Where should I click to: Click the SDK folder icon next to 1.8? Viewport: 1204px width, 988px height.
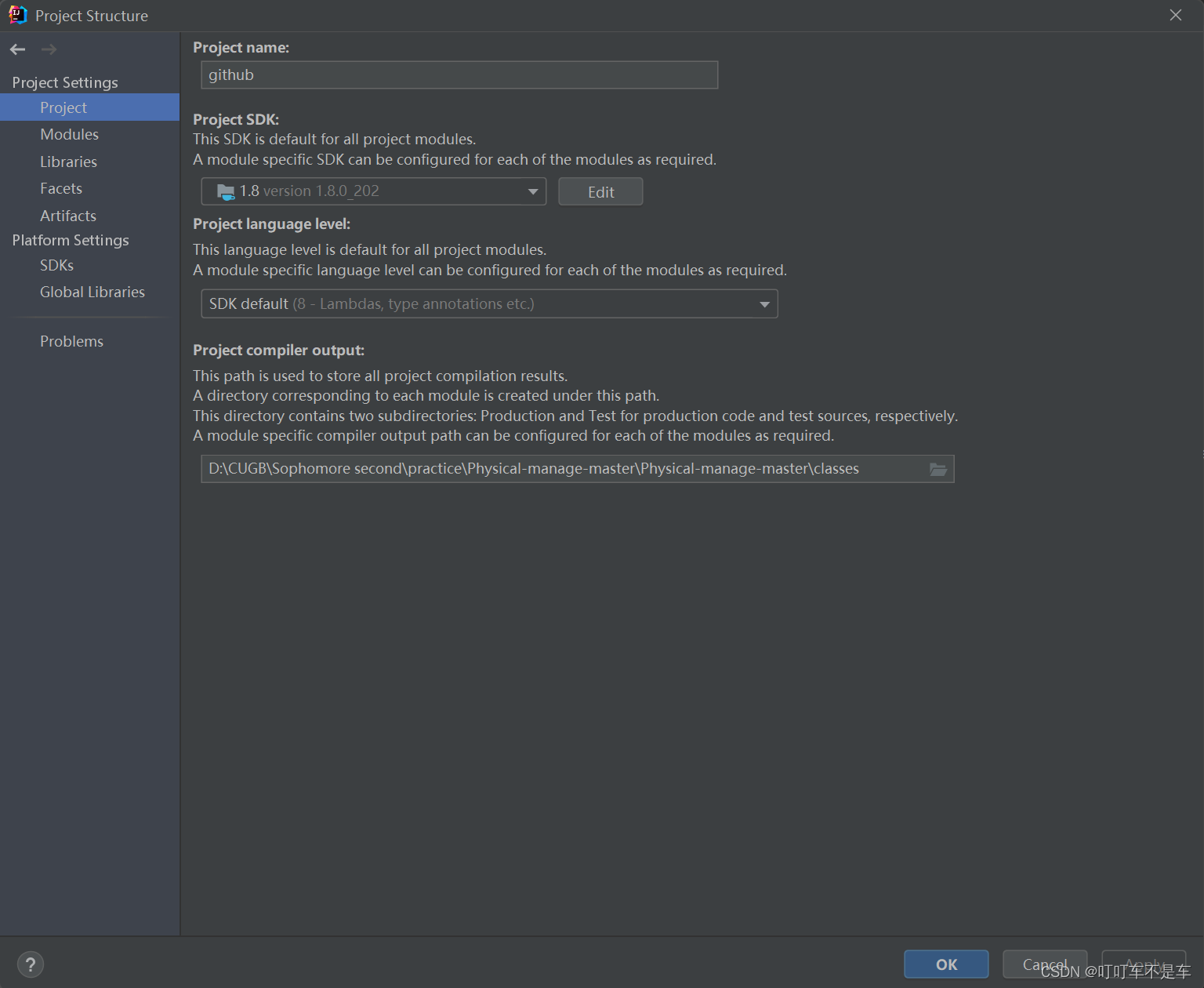pos(224,191)
